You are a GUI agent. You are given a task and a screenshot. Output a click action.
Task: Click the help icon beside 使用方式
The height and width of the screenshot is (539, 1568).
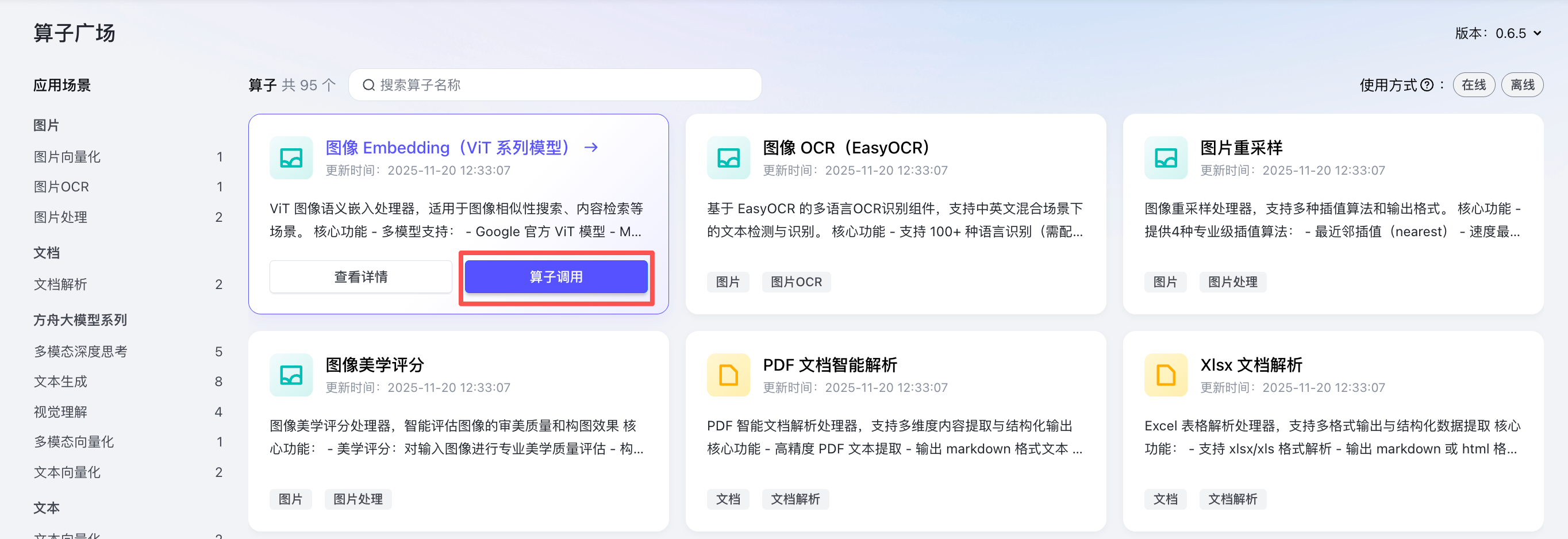pos(1427,85)
